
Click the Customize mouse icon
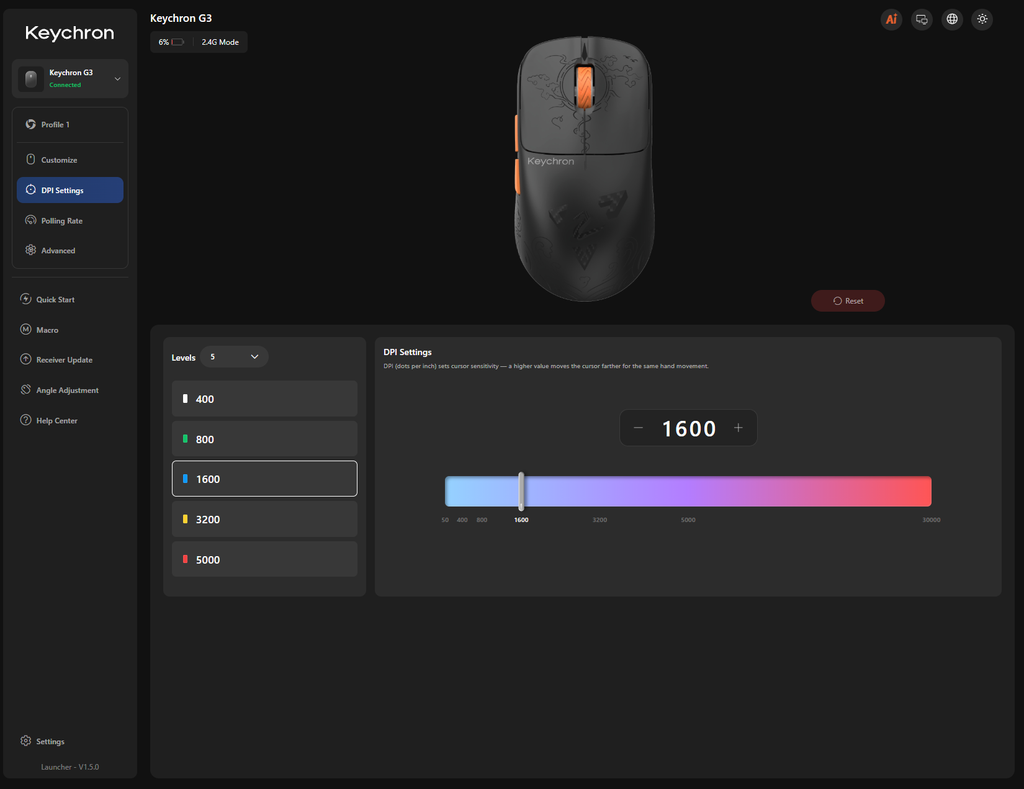pyautogui.click(x=31, y=159)
